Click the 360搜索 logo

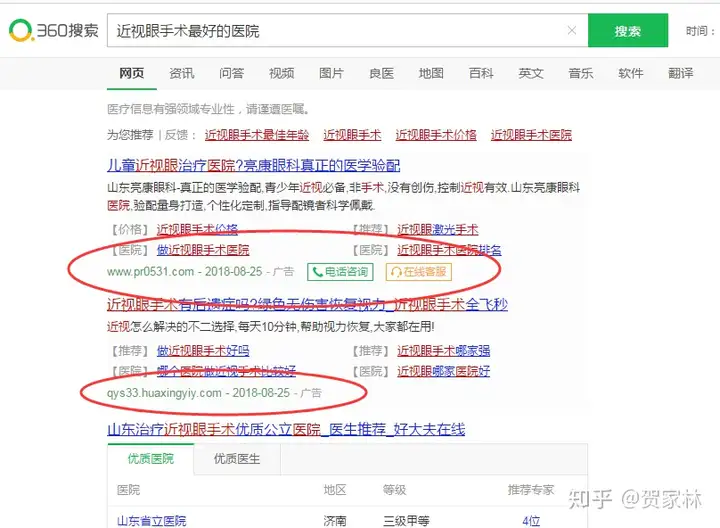pyautogui.click(x=54, y=30)
